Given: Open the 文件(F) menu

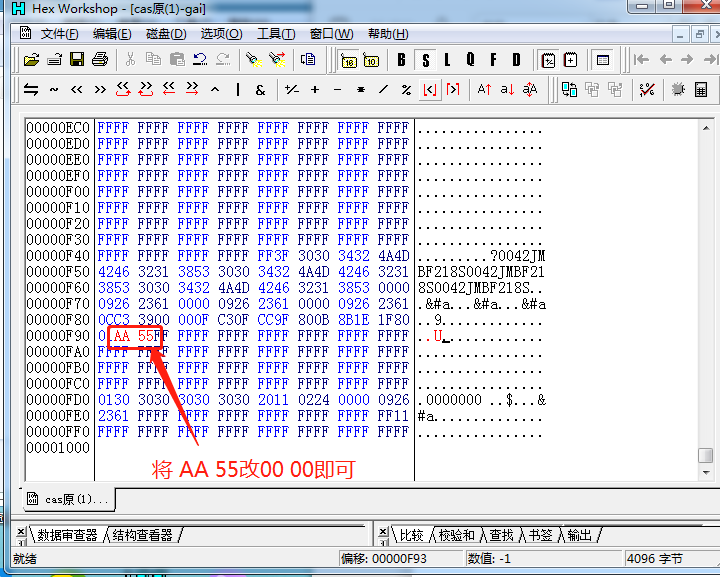Looking at the screenshot, I should click(x=59, y=33).
